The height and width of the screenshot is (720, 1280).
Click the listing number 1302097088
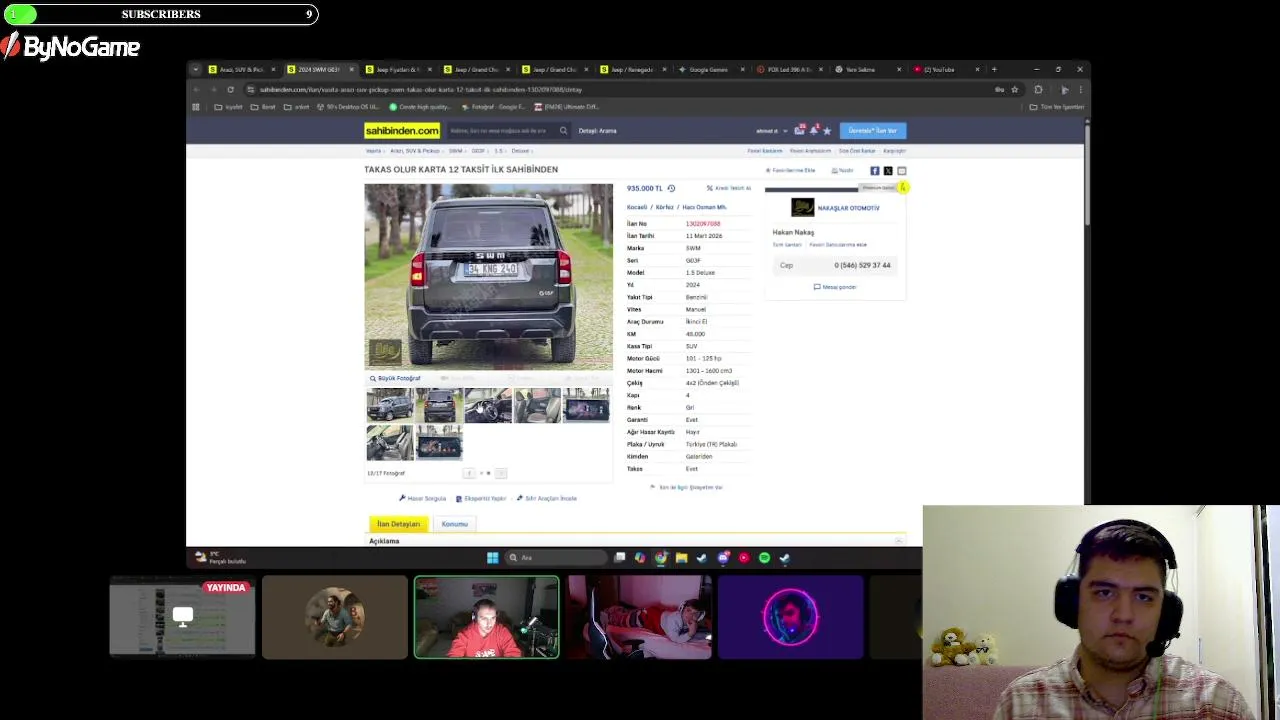coord(703,224)
